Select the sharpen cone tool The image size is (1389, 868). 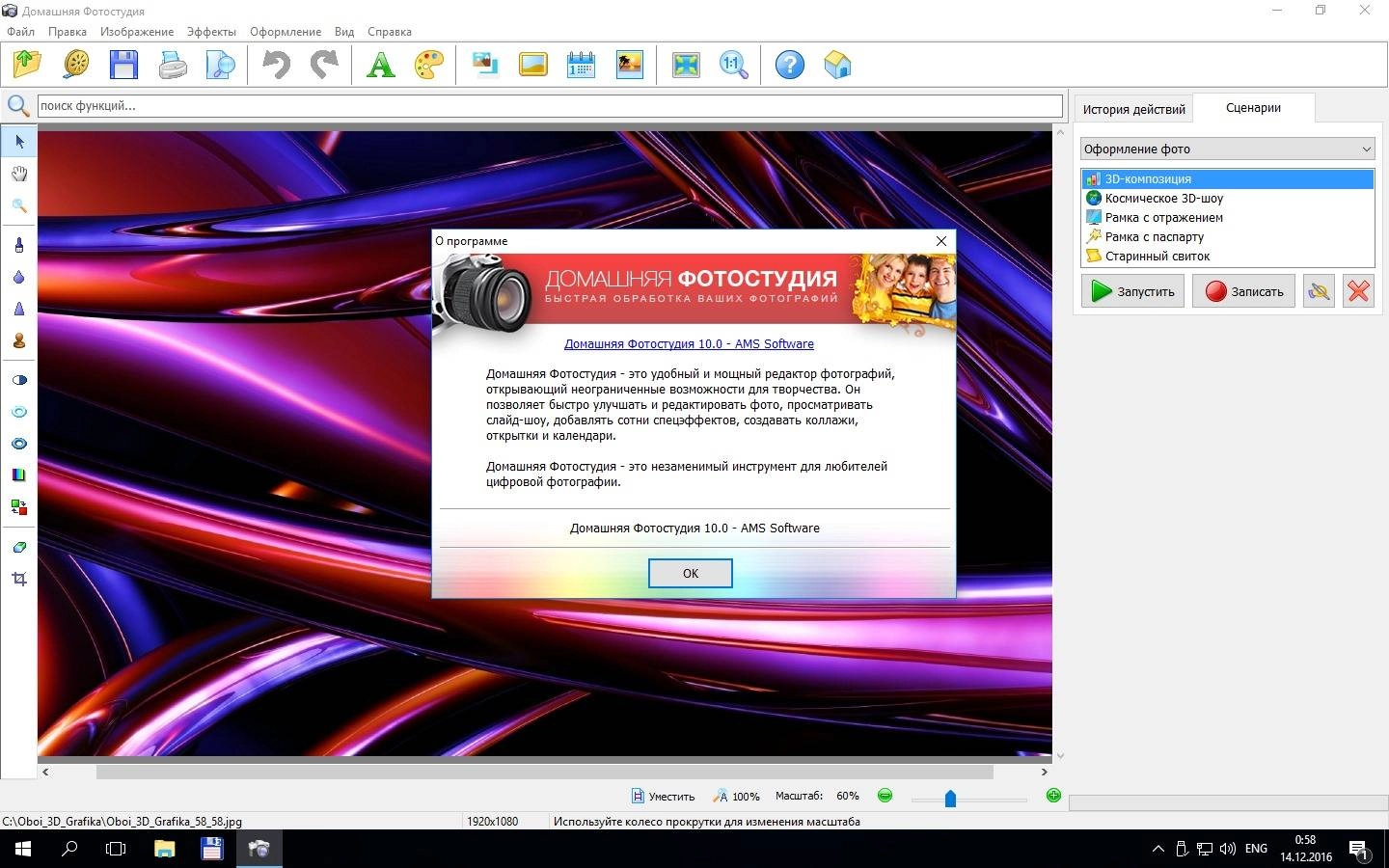pos(19,309)
